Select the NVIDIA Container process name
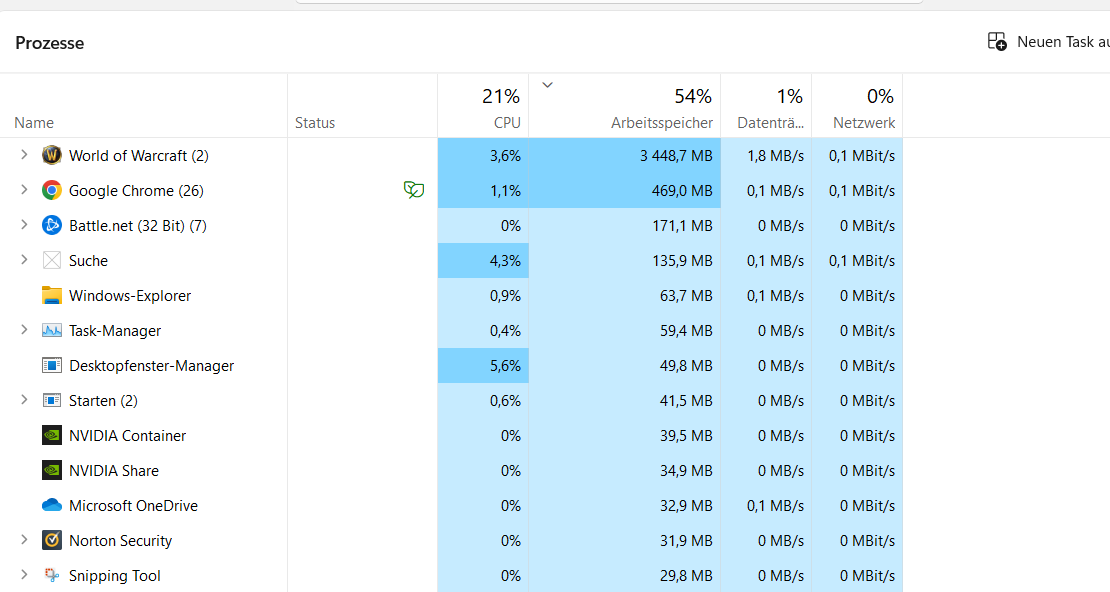Viewport: 1110px width, 592px height. 127,436
